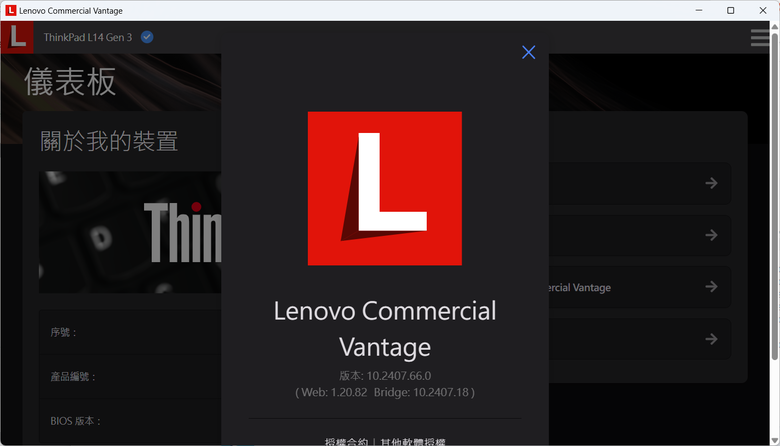Click the 儀表板 dashboard heading
Screen dimensions: 780x446
[70, 82]
